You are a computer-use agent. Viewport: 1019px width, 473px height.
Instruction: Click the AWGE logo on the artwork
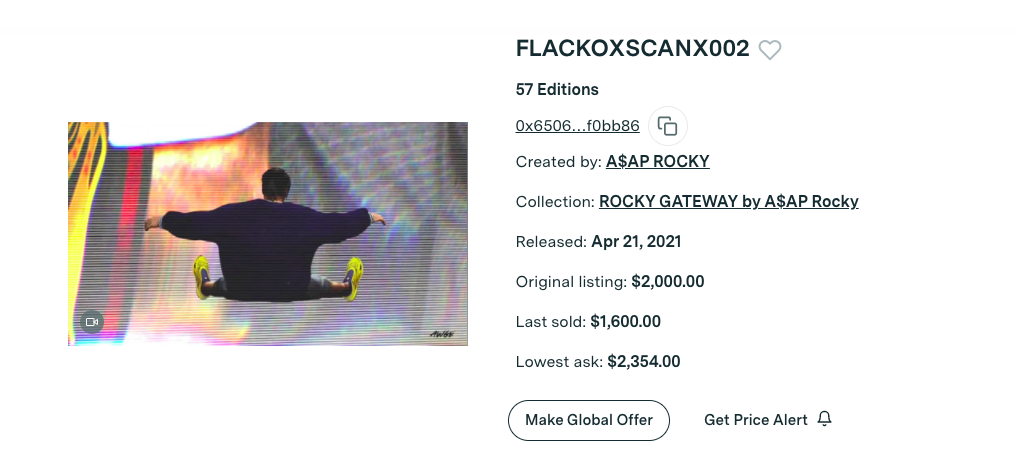click(442, 335)
